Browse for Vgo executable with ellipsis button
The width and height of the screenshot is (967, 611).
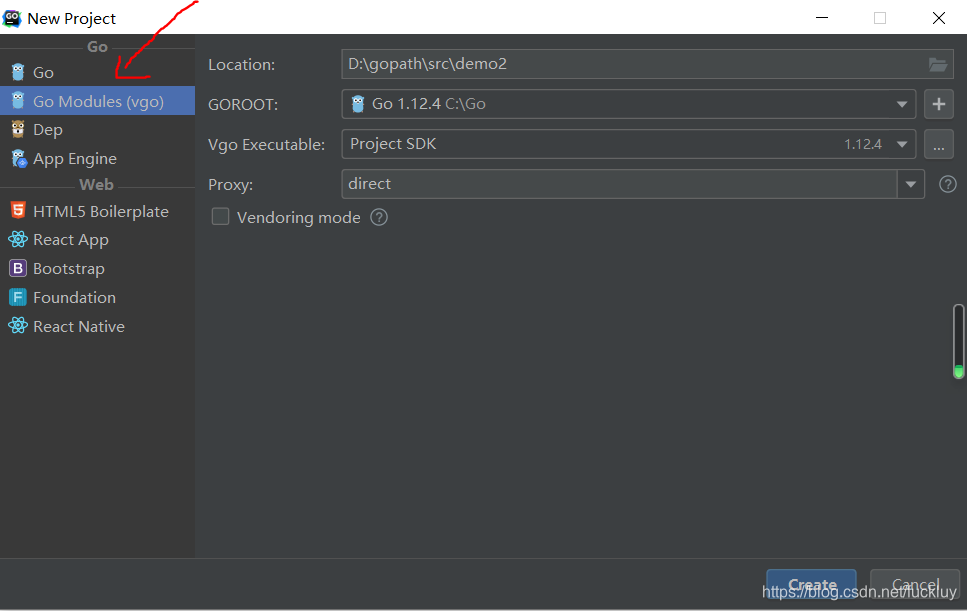(938, 143)
